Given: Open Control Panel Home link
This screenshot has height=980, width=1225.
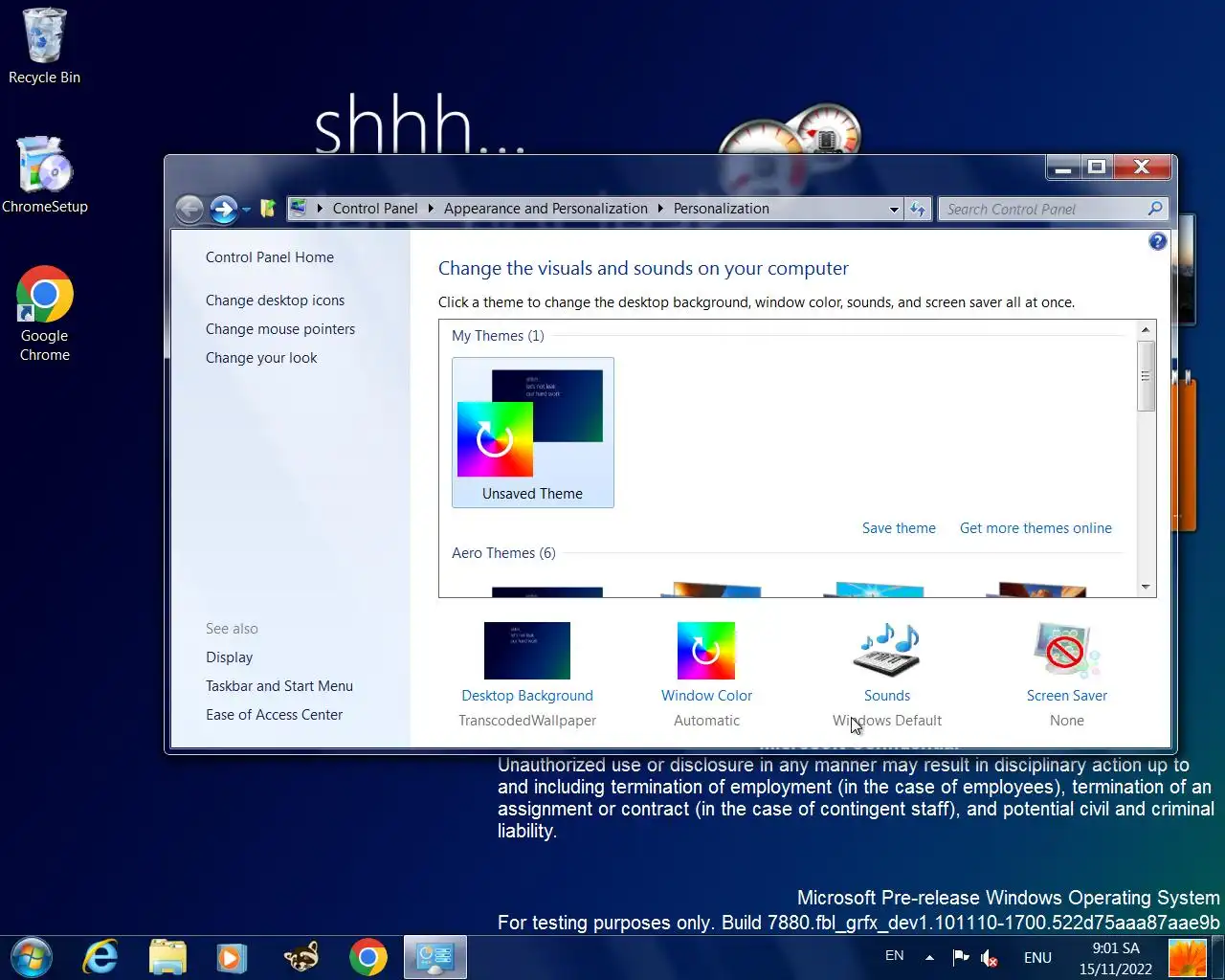Looking at the screenshot, I should tap(270, 257).
